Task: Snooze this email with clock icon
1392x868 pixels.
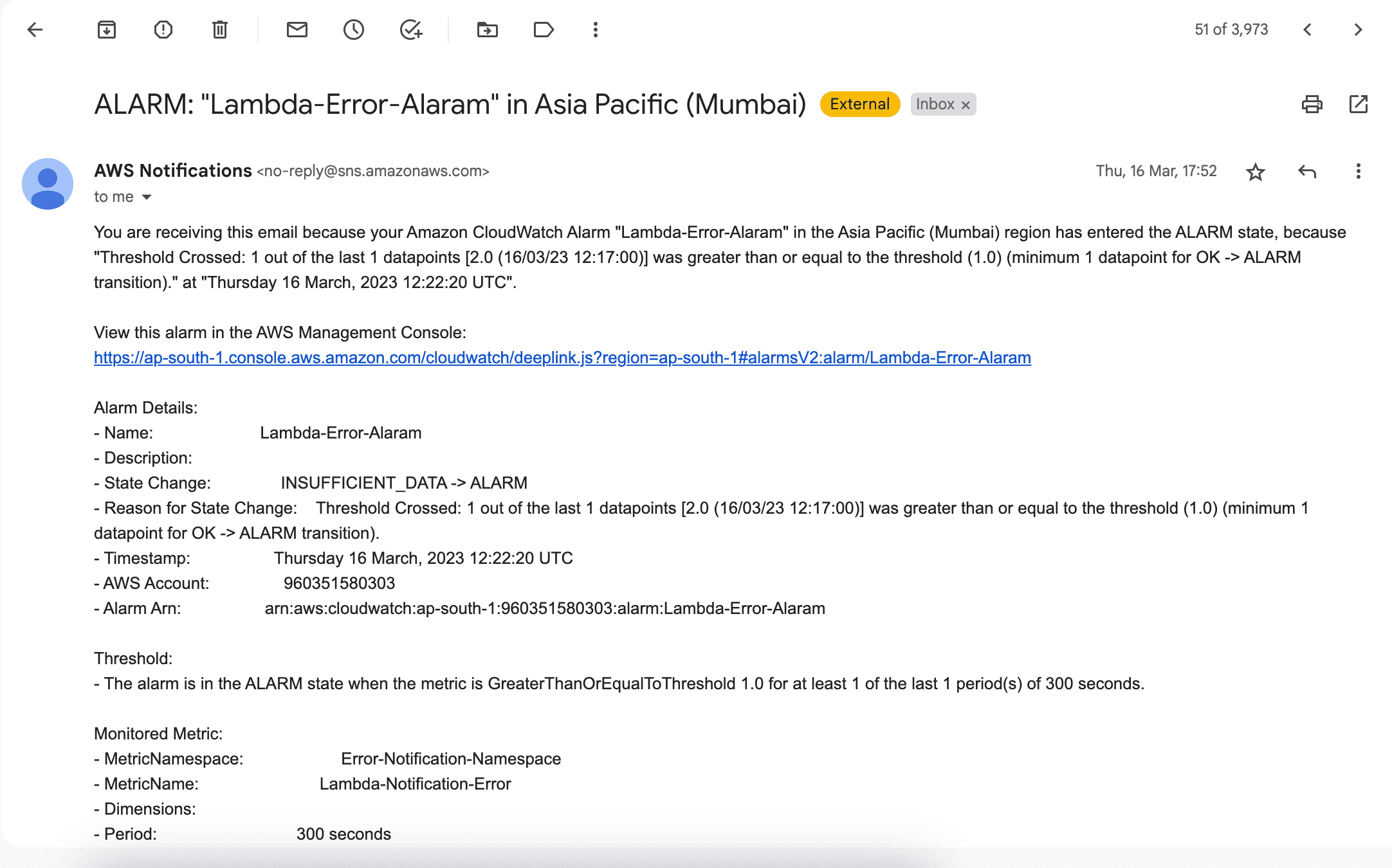Action: (x=354, y=30)
